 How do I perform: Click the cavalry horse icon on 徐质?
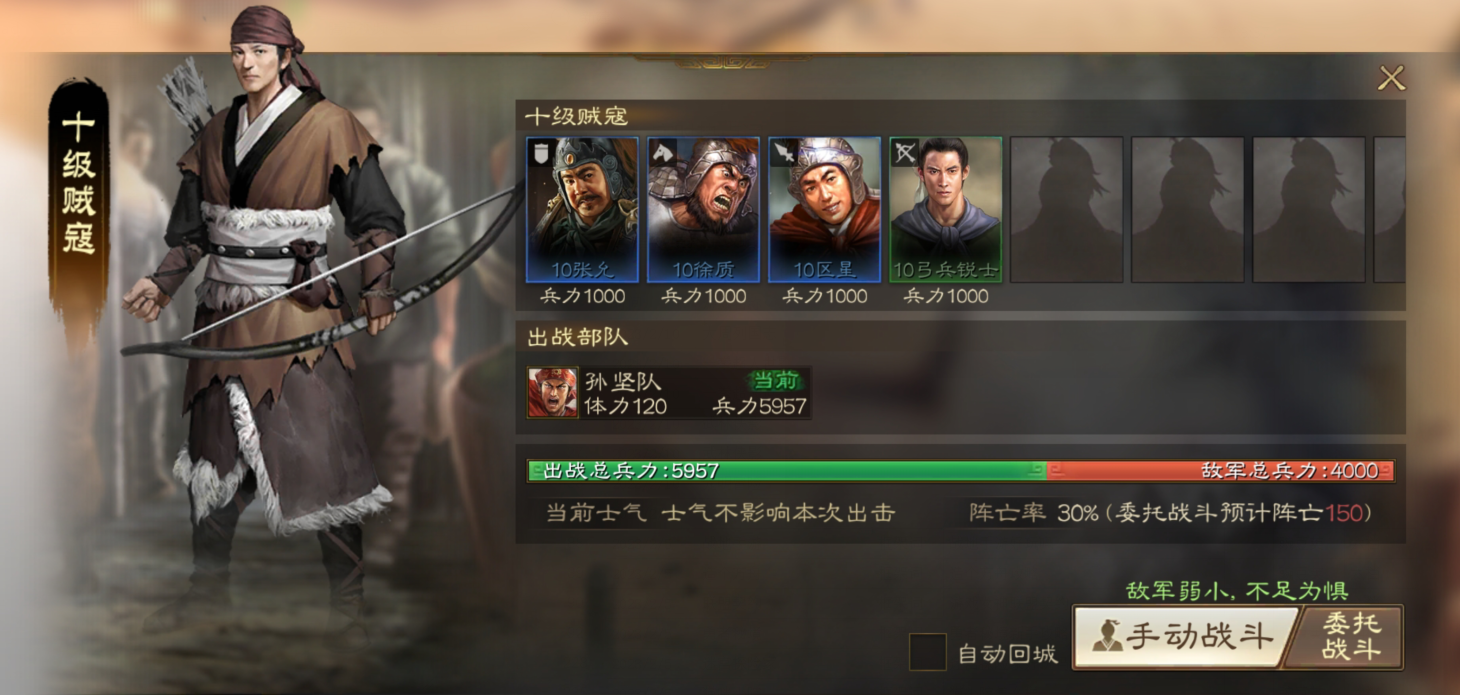(662, 152)
